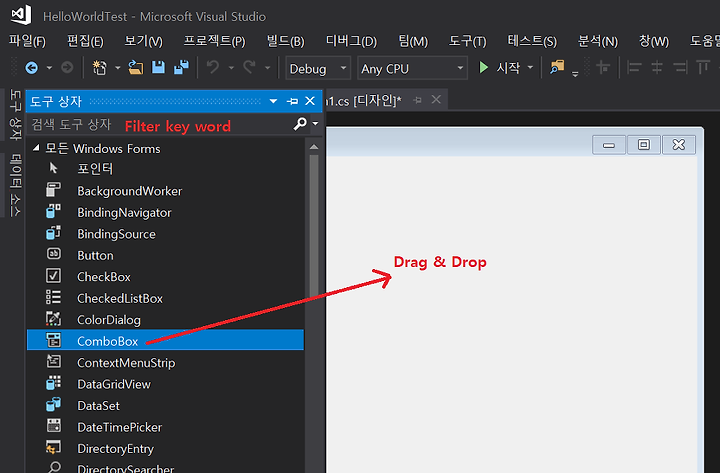Open the toolbox search options dropdown arrow
Image resolution: width=720 pixels, height=473 pixels.
(315, 124)
